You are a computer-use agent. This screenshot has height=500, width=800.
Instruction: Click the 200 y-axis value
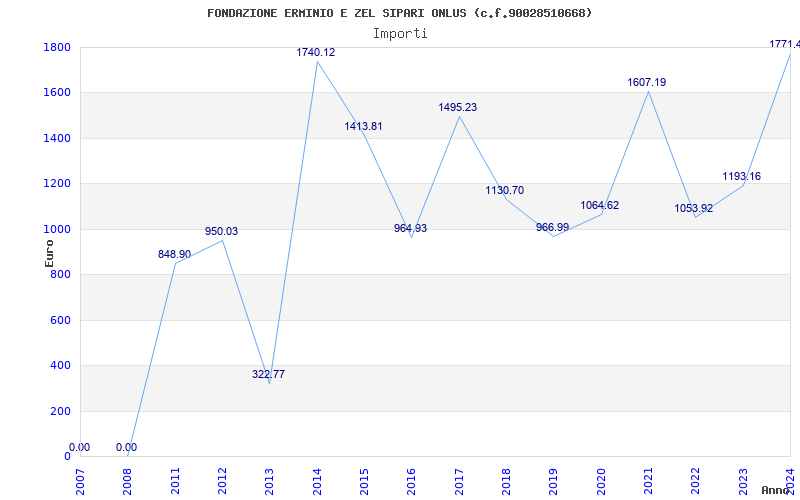(60, 411)
